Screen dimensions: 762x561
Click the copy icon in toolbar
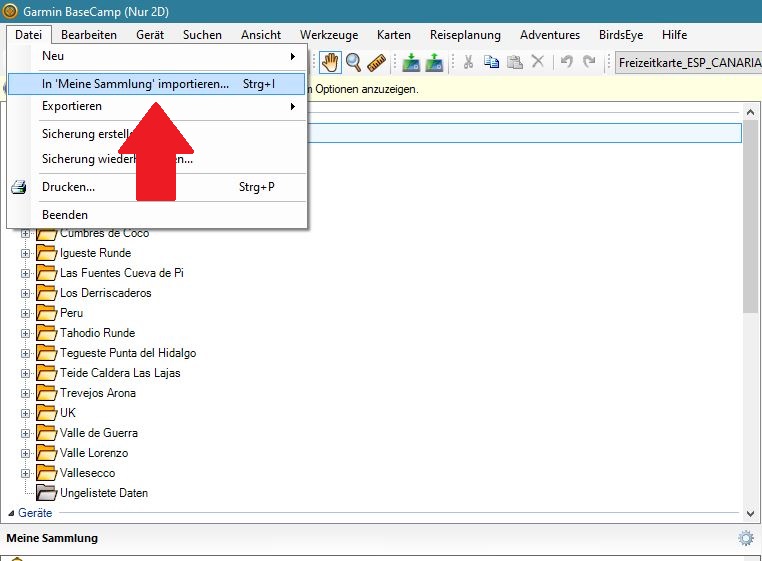[491, 62]
